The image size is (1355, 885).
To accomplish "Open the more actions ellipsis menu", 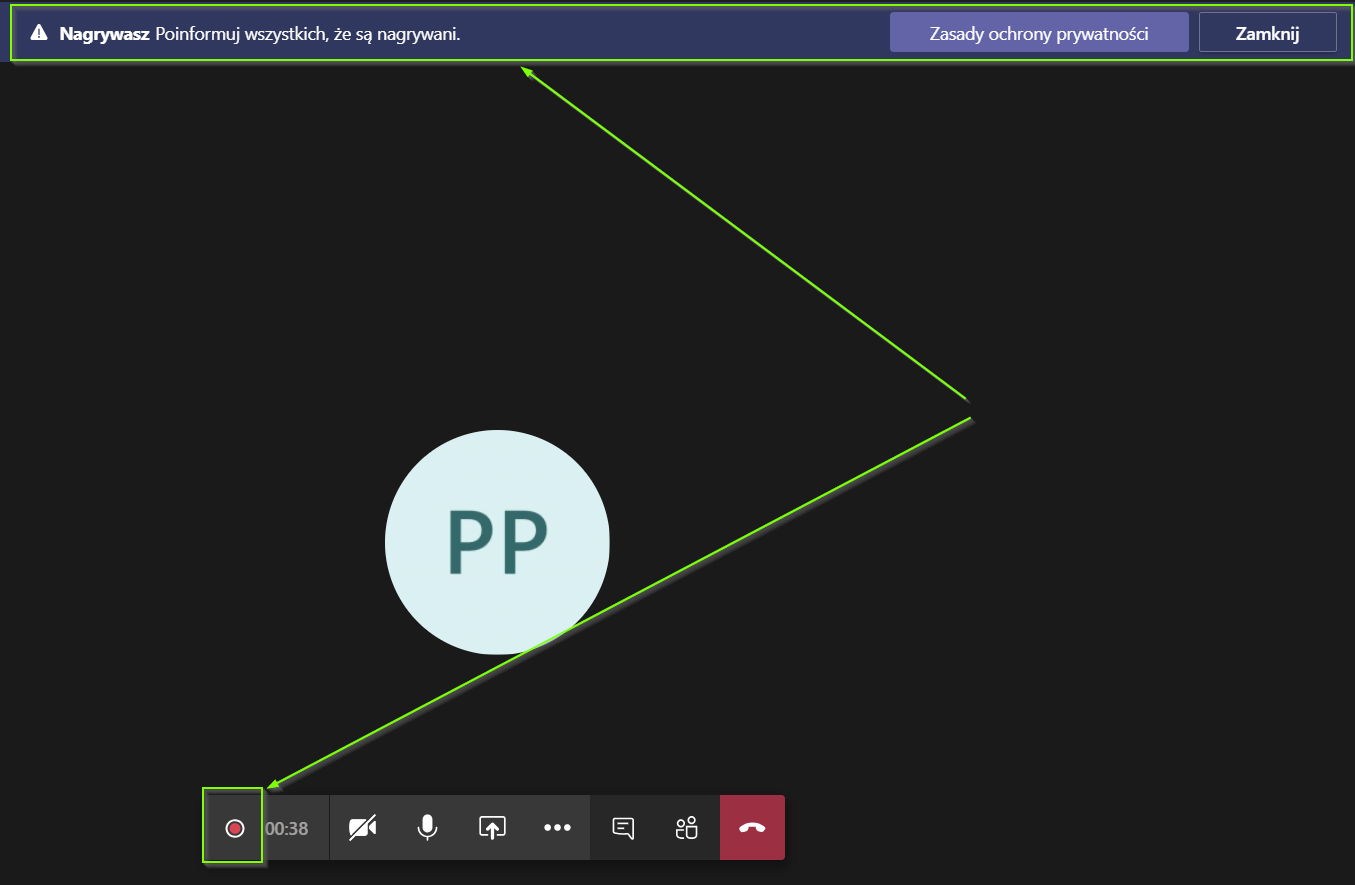I will (x=557, y=828).
